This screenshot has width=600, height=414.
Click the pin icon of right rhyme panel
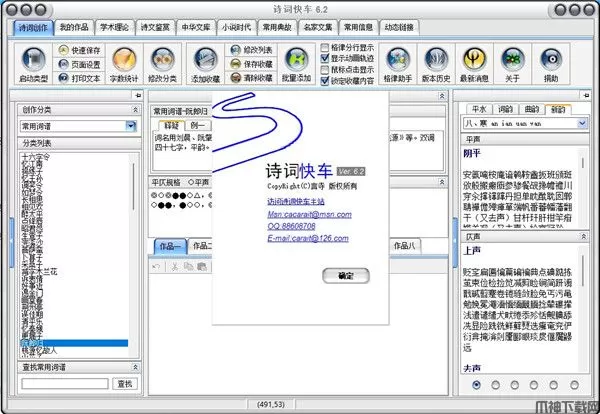[x=586, y=95]
